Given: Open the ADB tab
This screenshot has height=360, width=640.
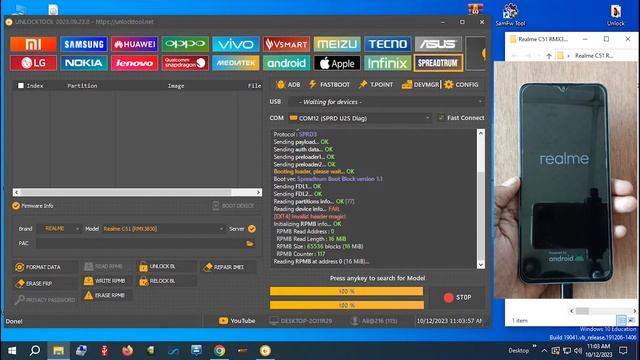Looking at the screenshot, I should tap(288, 84).
